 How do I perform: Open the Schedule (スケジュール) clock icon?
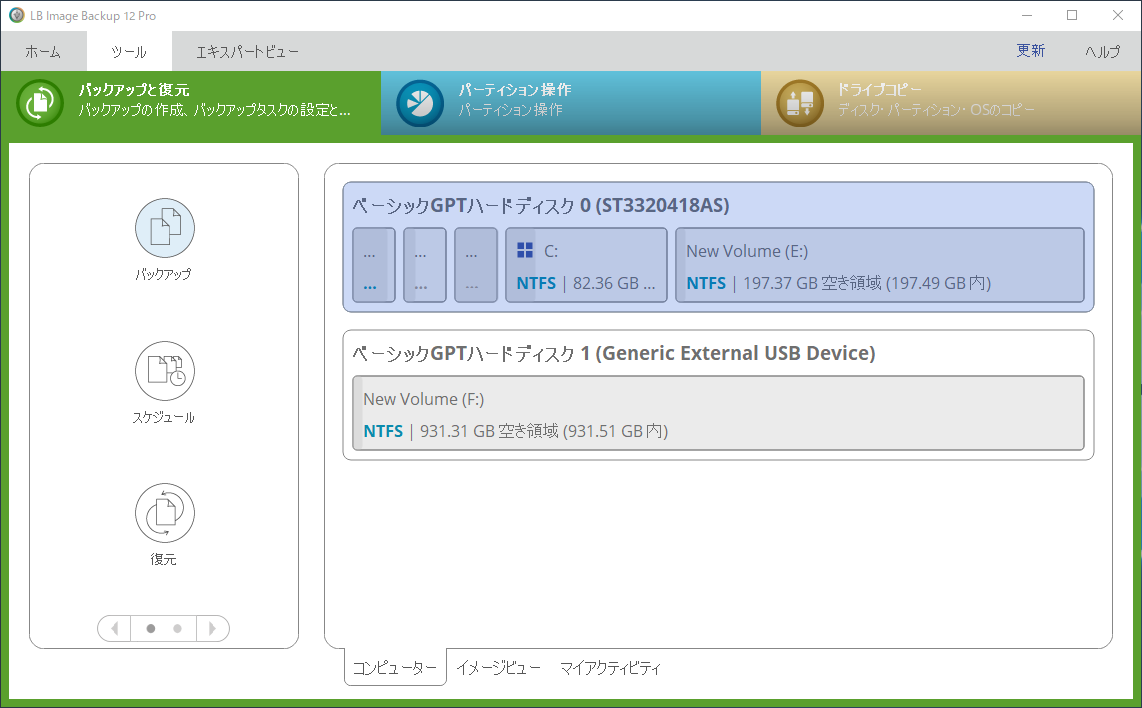[x=165, y=371]
